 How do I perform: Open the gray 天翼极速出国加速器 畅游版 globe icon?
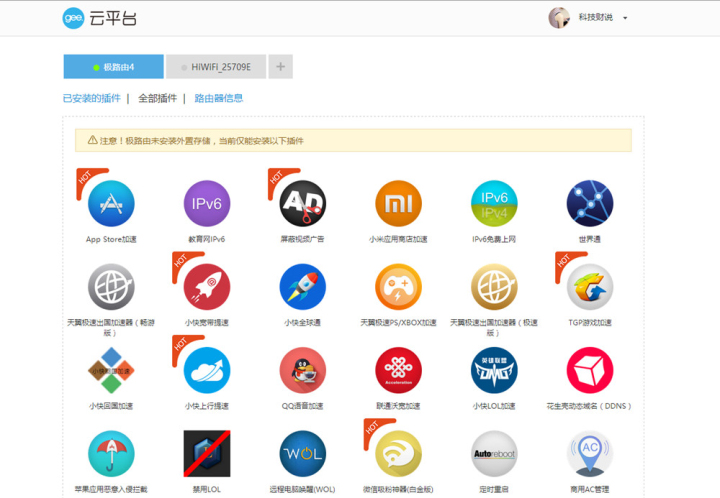click(x=111, y=287)
